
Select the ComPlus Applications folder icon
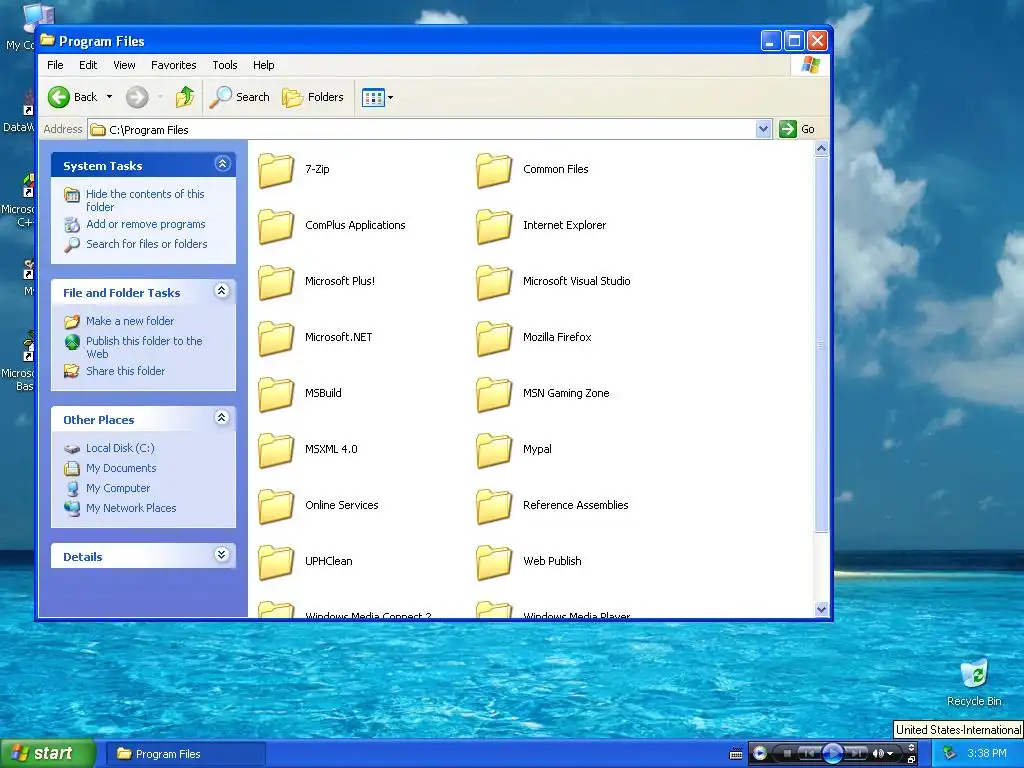pyautogui.click(x=276, y=226)
